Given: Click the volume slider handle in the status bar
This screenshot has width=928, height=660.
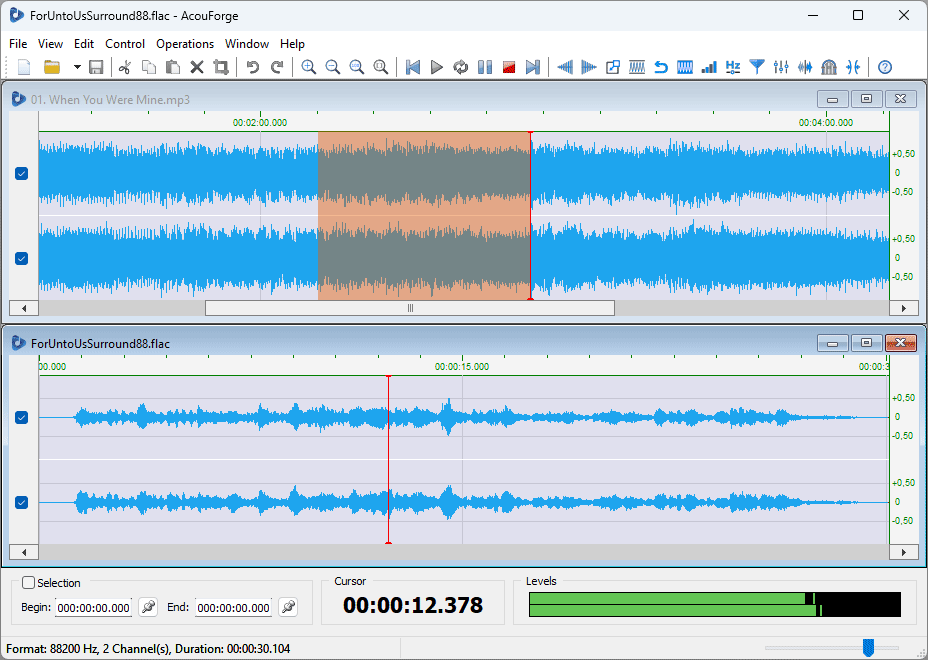Looking at the screenshot, I should tap(868, 647).
